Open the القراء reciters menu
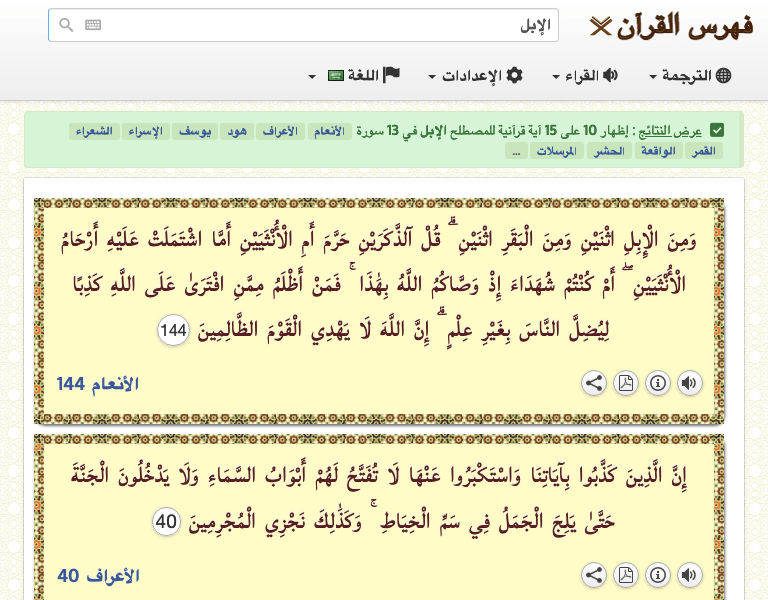This screenshot has width=768, height=600. [585, 75]
